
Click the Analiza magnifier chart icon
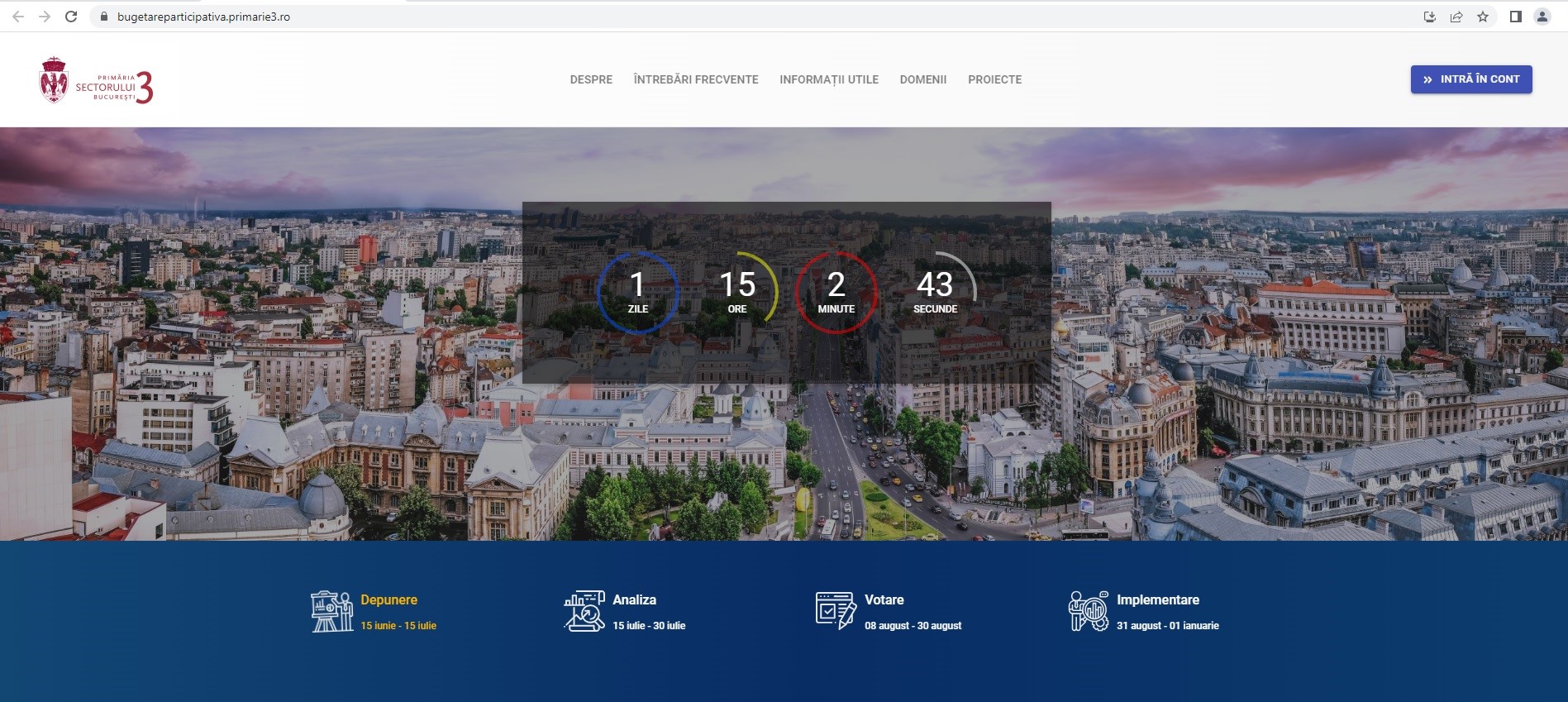pyautogui.click(x=584, y=611)
